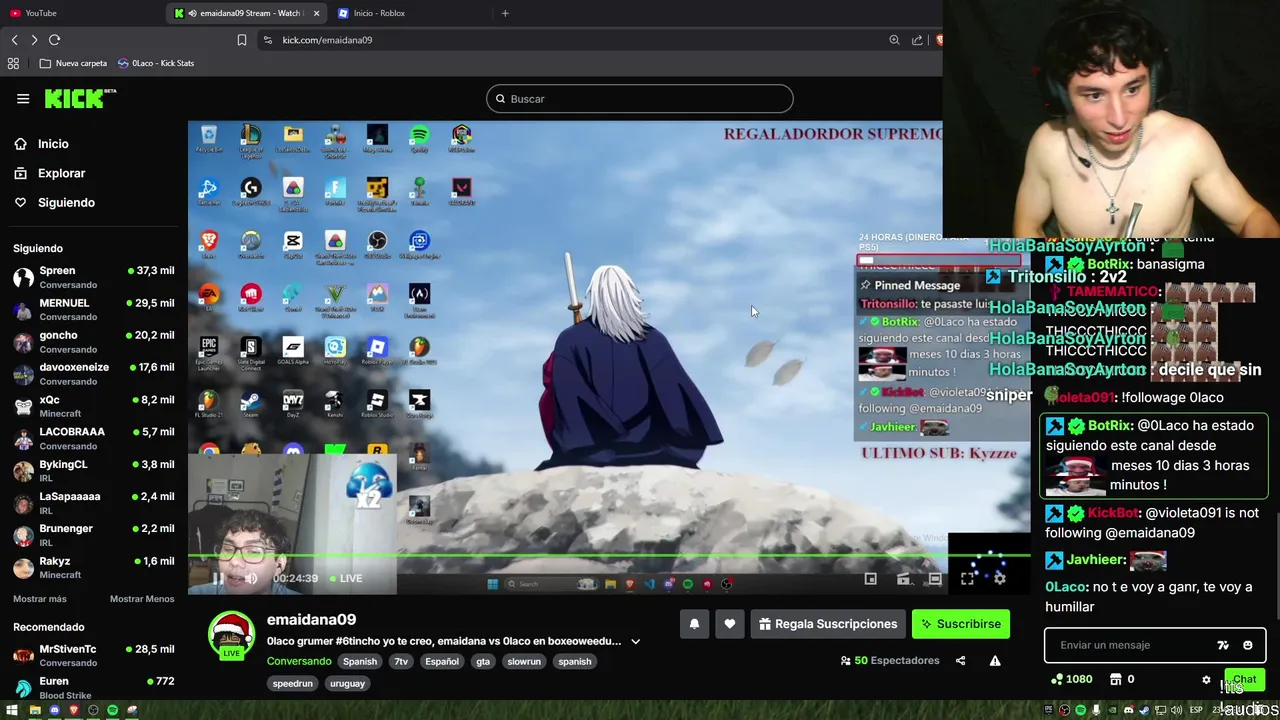Toggle theater mode icon in player
1280x720 pixels.
tap(934, 578)
